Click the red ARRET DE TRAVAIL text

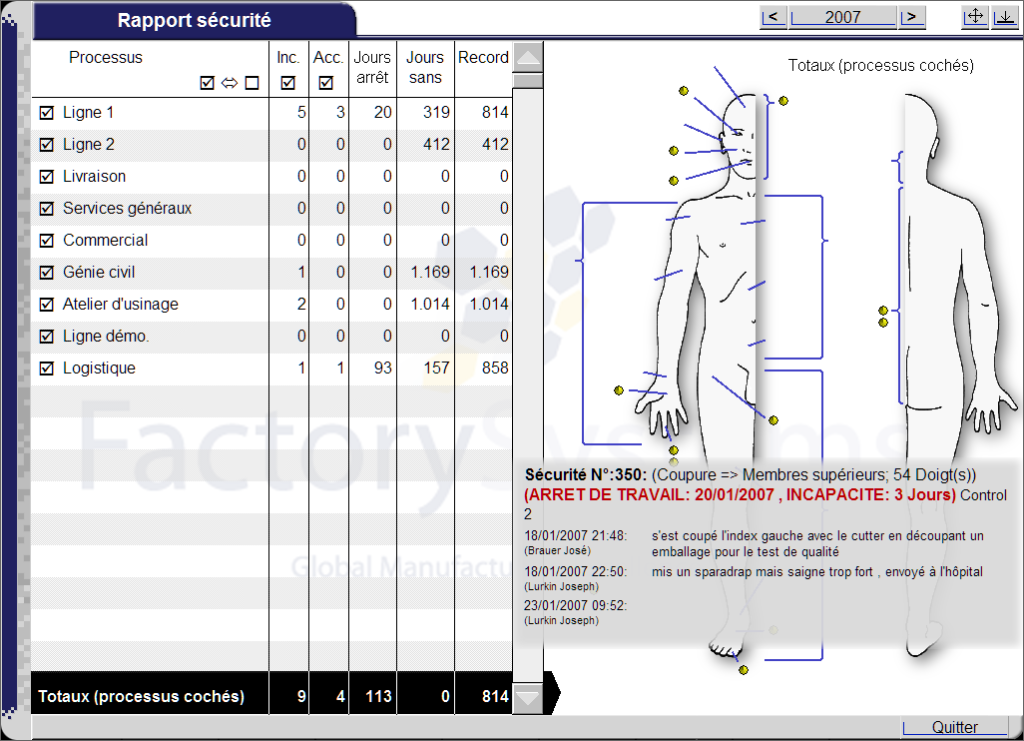point(740,495)
